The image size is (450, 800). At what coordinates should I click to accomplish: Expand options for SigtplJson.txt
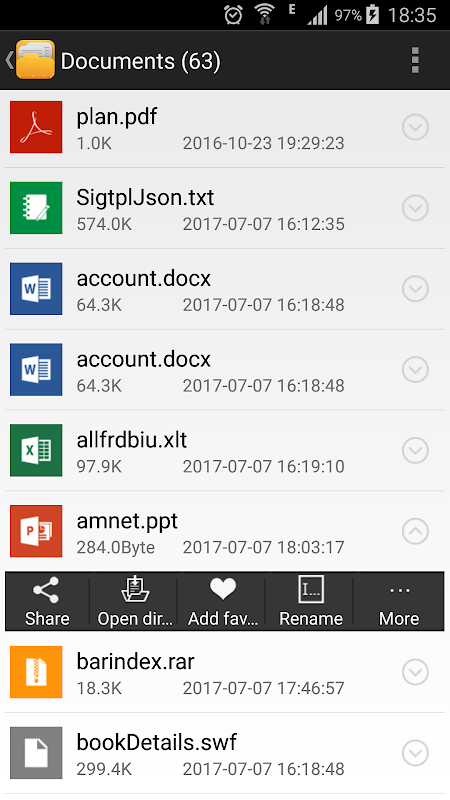[x=415, y=208]
